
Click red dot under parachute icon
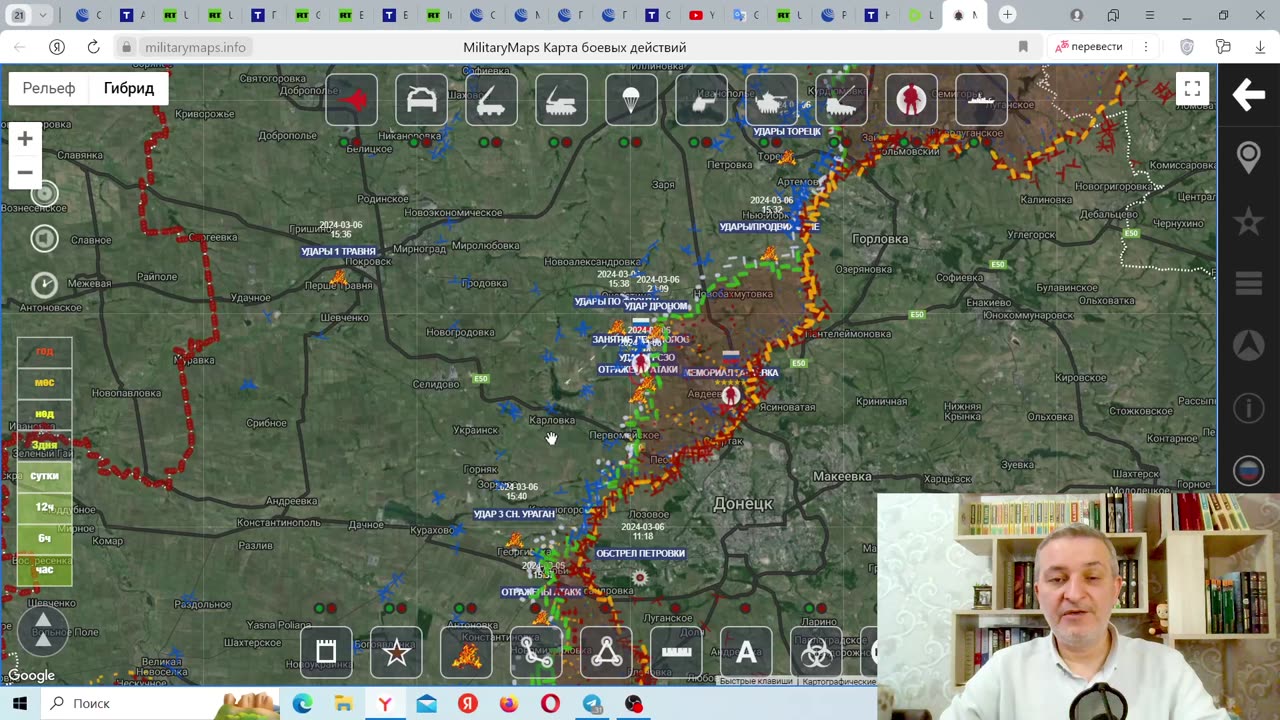[x=638, y=142]
